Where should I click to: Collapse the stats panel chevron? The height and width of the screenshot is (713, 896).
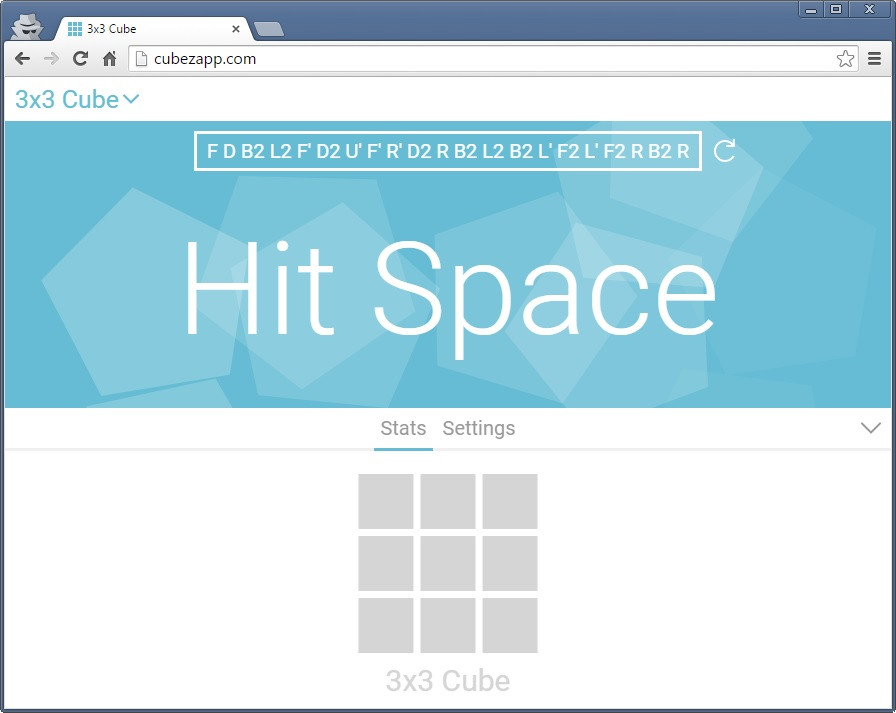pyautogui.click(x=870, y=428)
